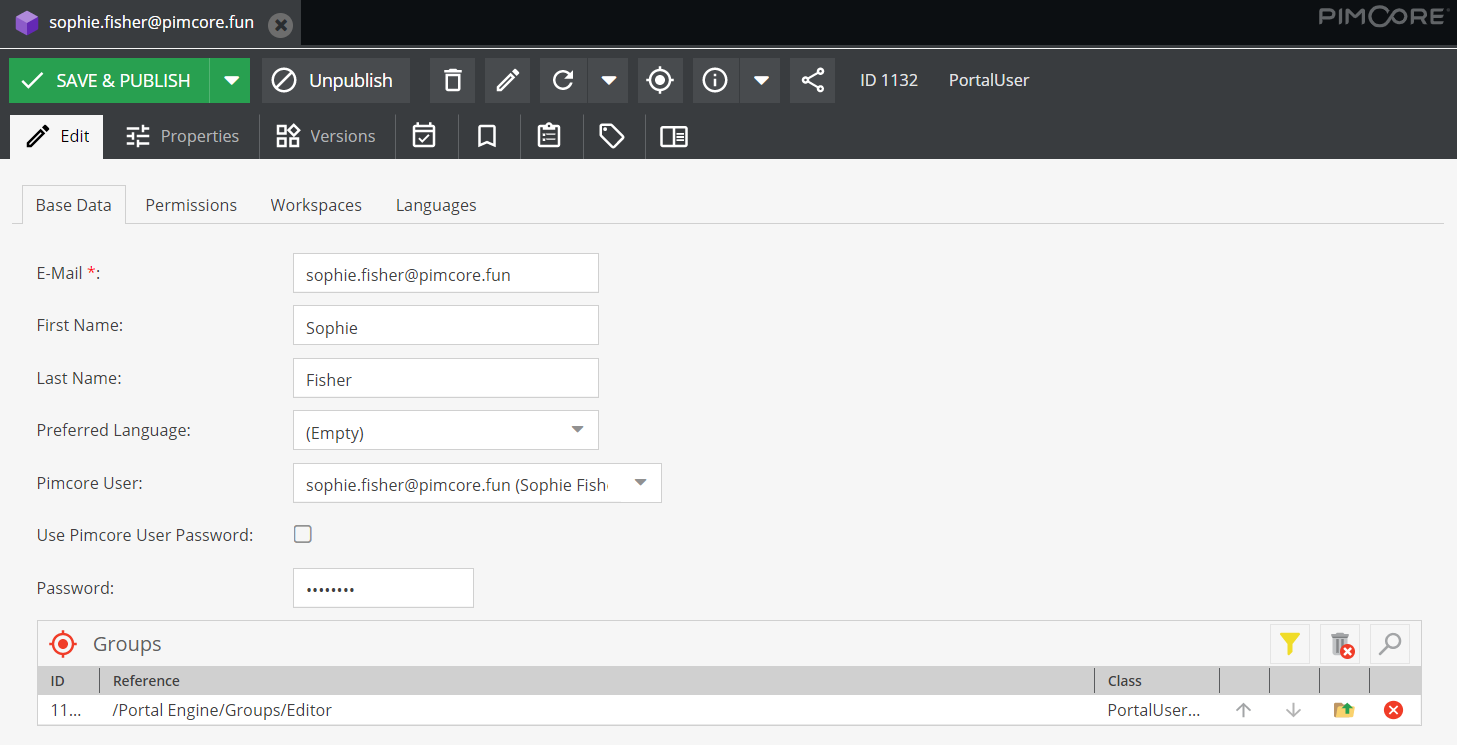The height and width of the screenshot is (745, 1457).
Task: Open the notes clipboard tab icon
Action: pyautogui.click(x=549, y=136)
